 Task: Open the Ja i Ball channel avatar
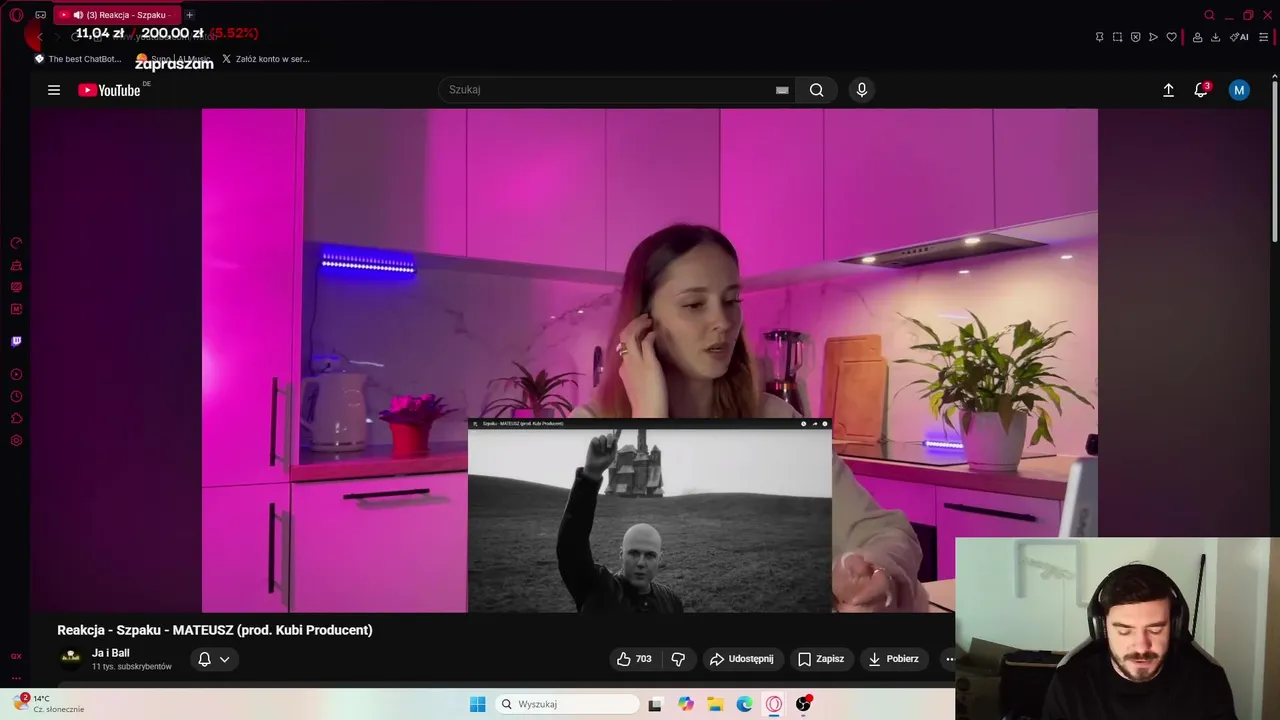(71, 658)
